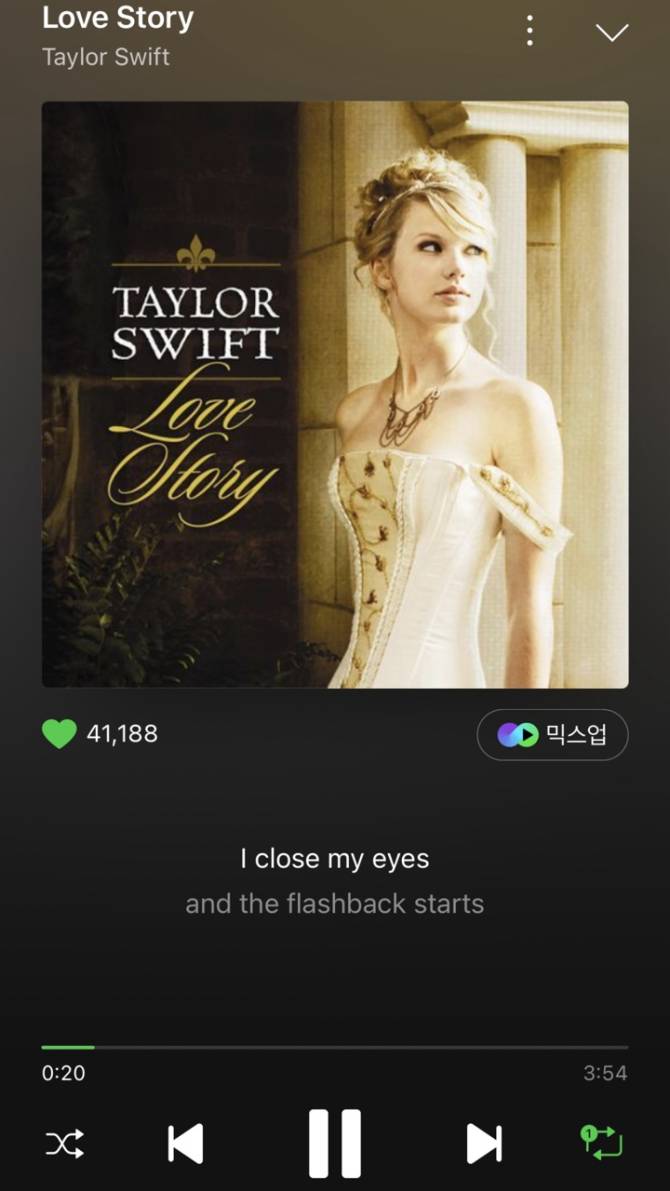Tap the 3:54 total duration label

coord(605,1073)
